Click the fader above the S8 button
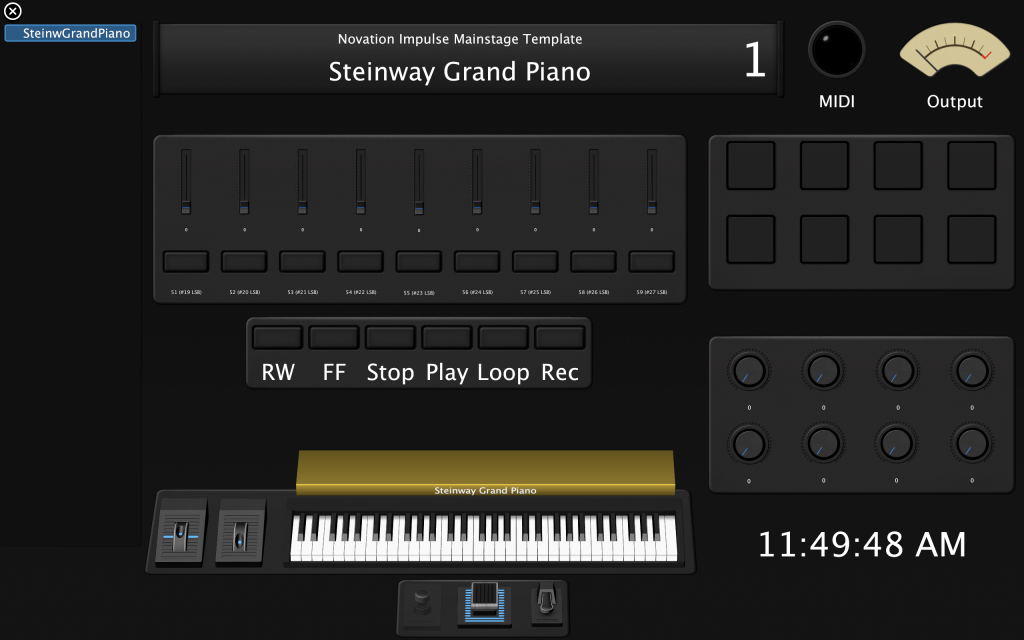This screenshot has width=1024, height=640. coord(593,182)
